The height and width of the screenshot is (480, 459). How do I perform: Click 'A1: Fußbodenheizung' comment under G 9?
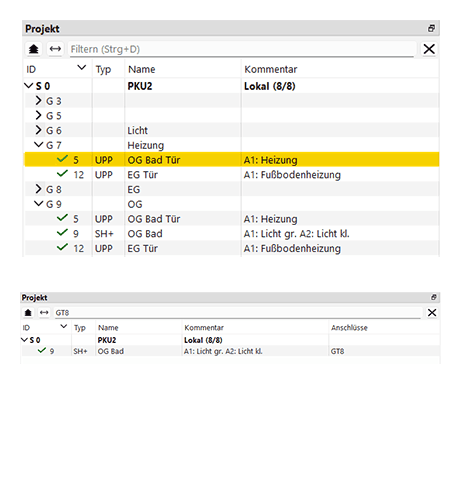[292, 248]
